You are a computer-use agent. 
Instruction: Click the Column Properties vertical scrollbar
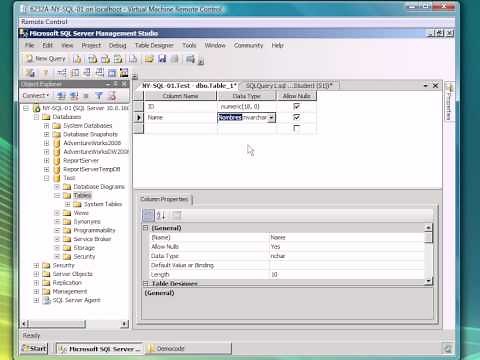428,255
